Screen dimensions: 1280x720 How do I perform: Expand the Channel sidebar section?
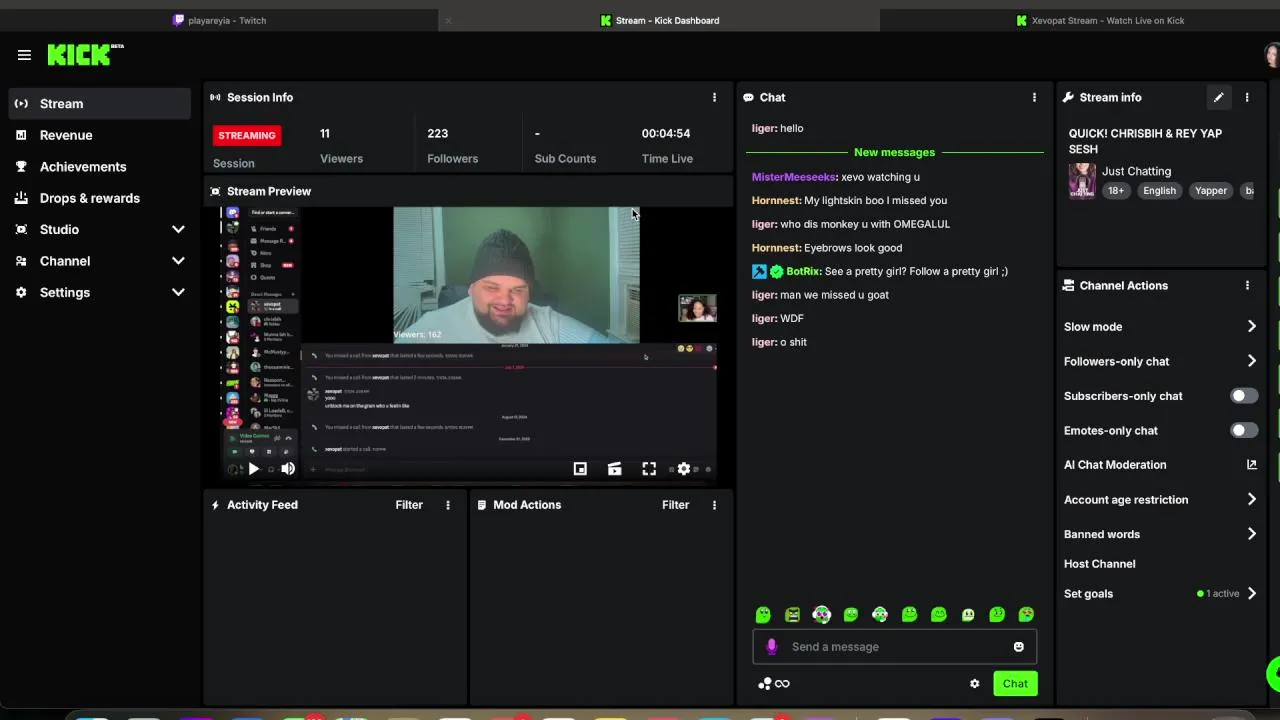click(178, 261)
